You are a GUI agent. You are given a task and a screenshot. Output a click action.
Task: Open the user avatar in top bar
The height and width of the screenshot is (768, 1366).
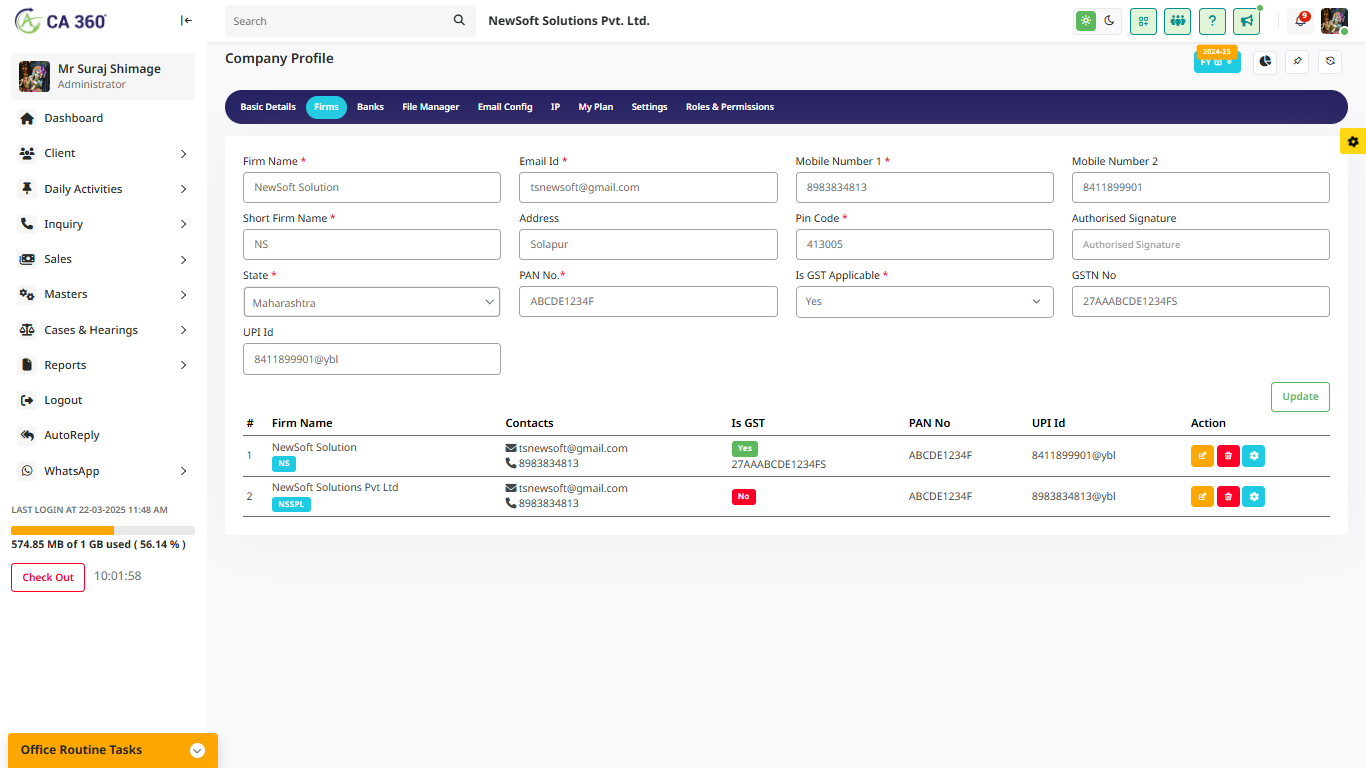1334,21
